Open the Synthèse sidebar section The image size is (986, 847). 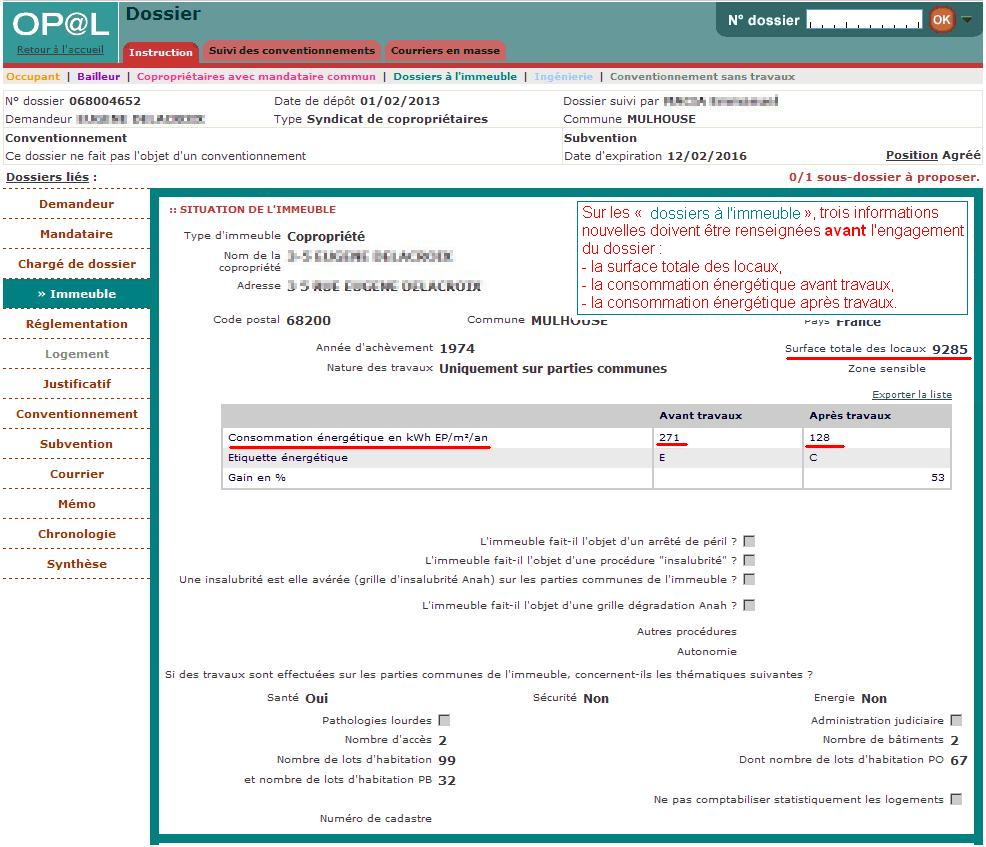[x=77, y=564]
